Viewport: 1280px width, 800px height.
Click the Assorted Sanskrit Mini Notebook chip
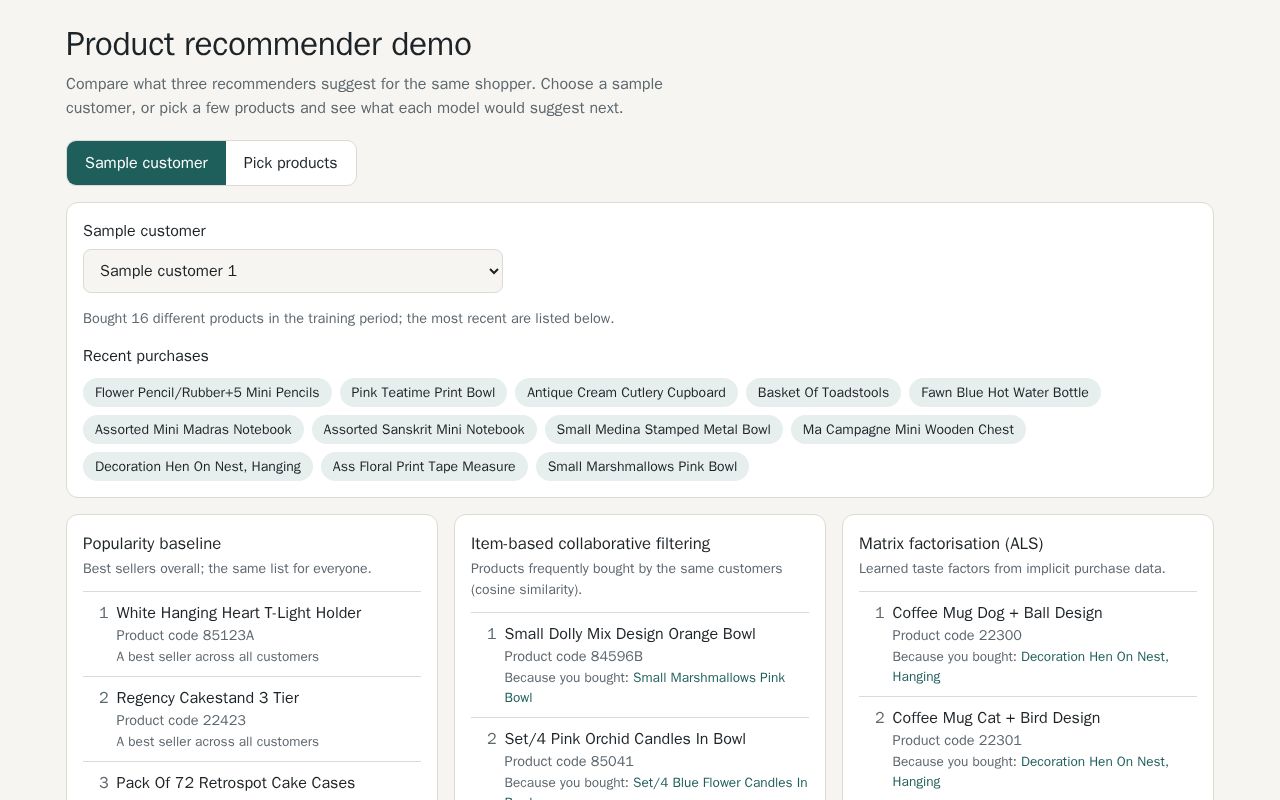coord(424,430)
